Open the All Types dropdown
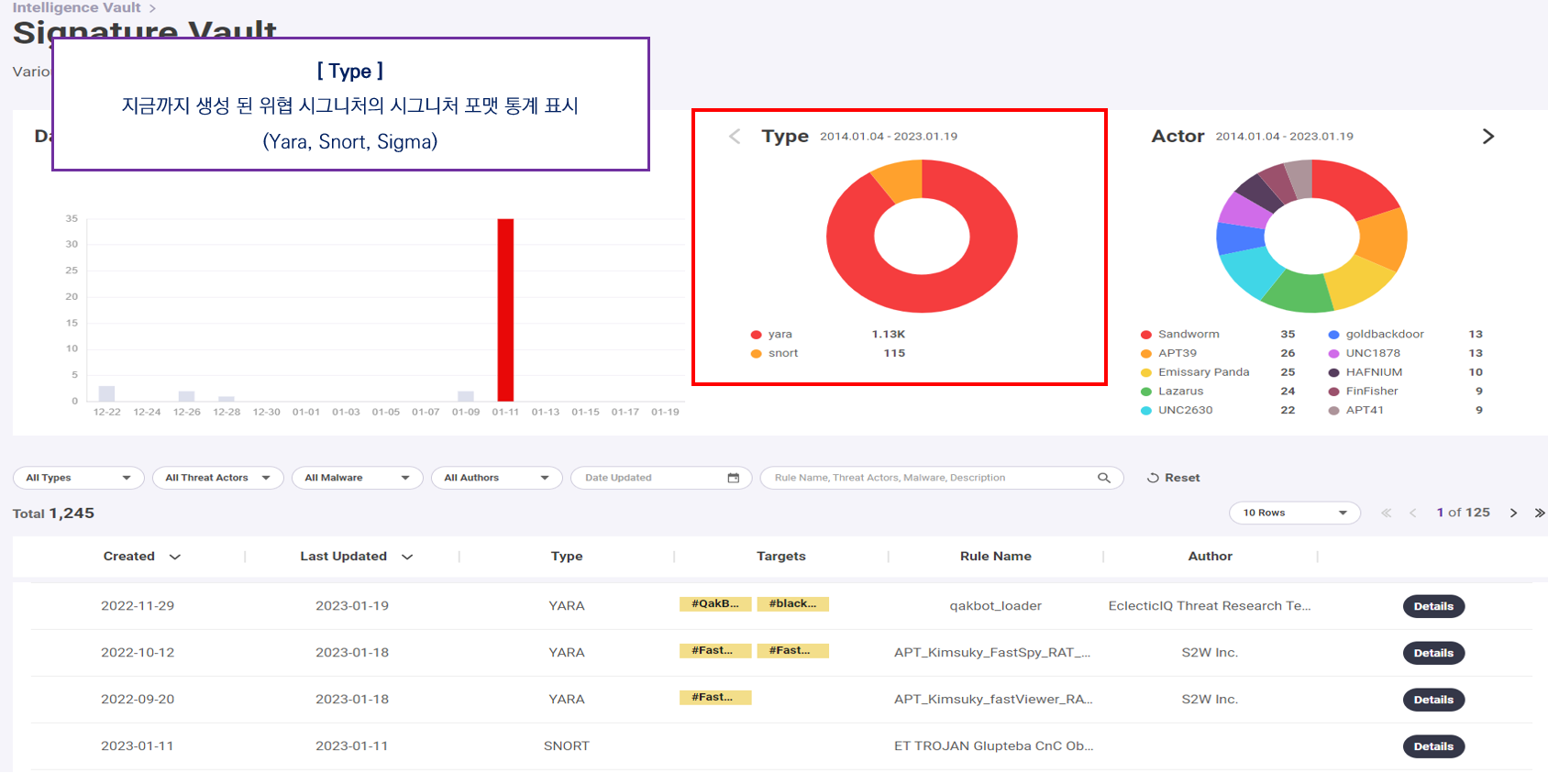 pos(79,478)
